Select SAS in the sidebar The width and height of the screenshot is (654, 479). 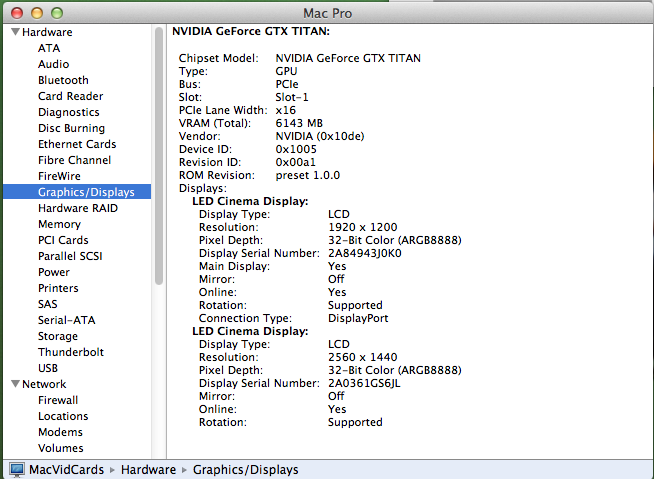click(48, 304)
